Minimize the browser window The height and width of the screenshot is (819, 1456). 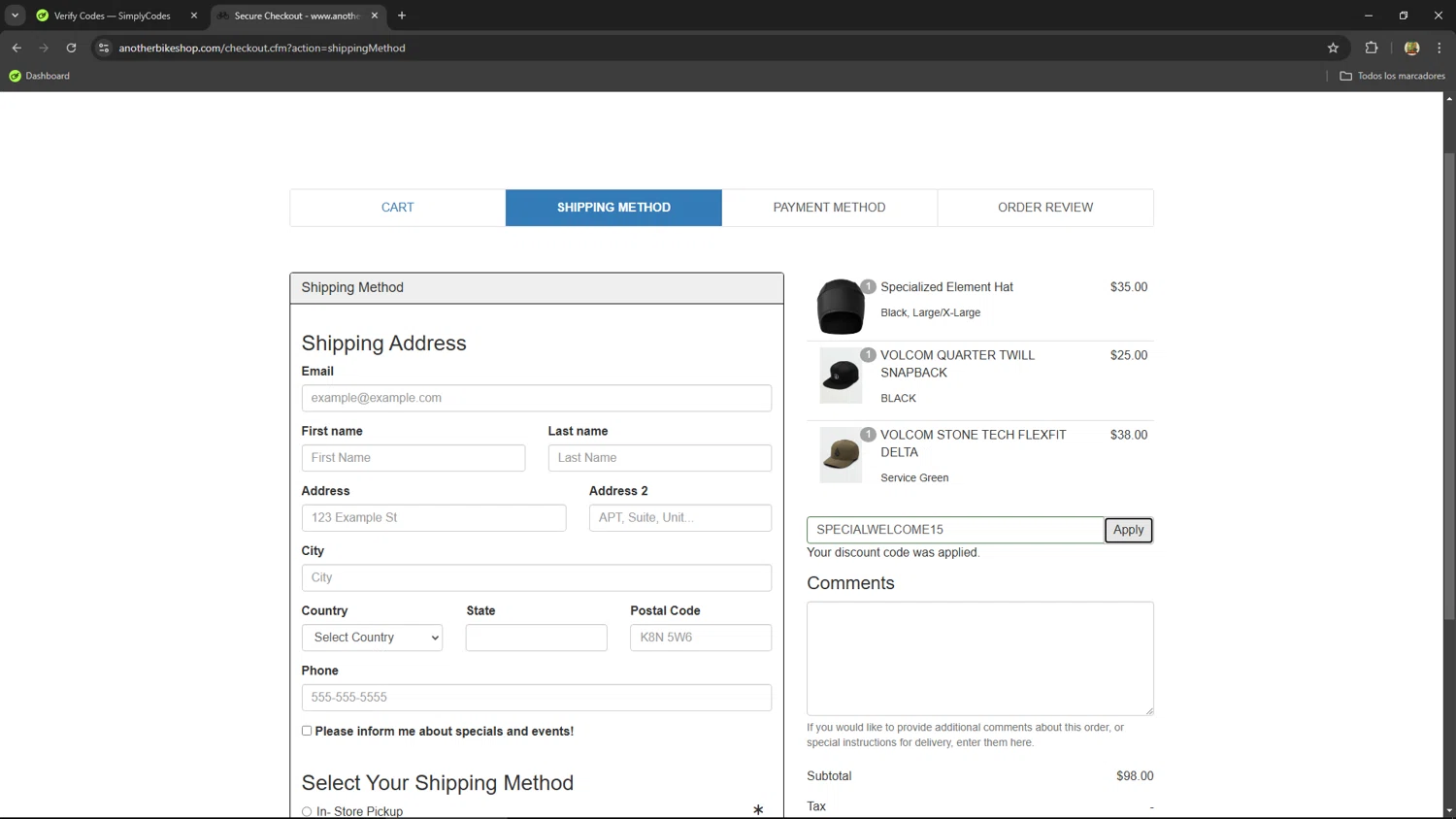pyautogui.click(x=1369, y=16)
